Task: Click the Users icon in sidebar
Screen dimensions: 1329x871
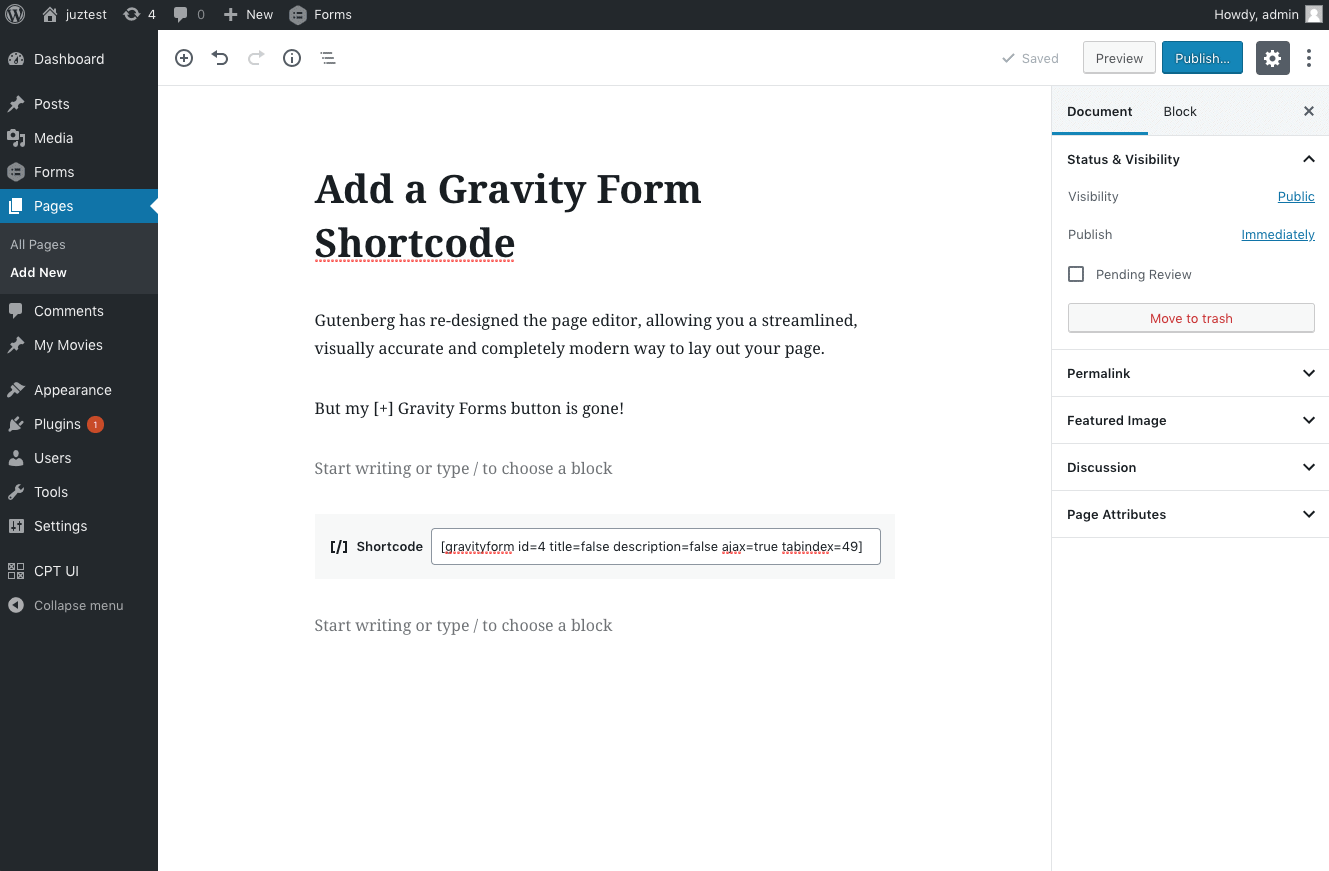Action: (16, 458)
